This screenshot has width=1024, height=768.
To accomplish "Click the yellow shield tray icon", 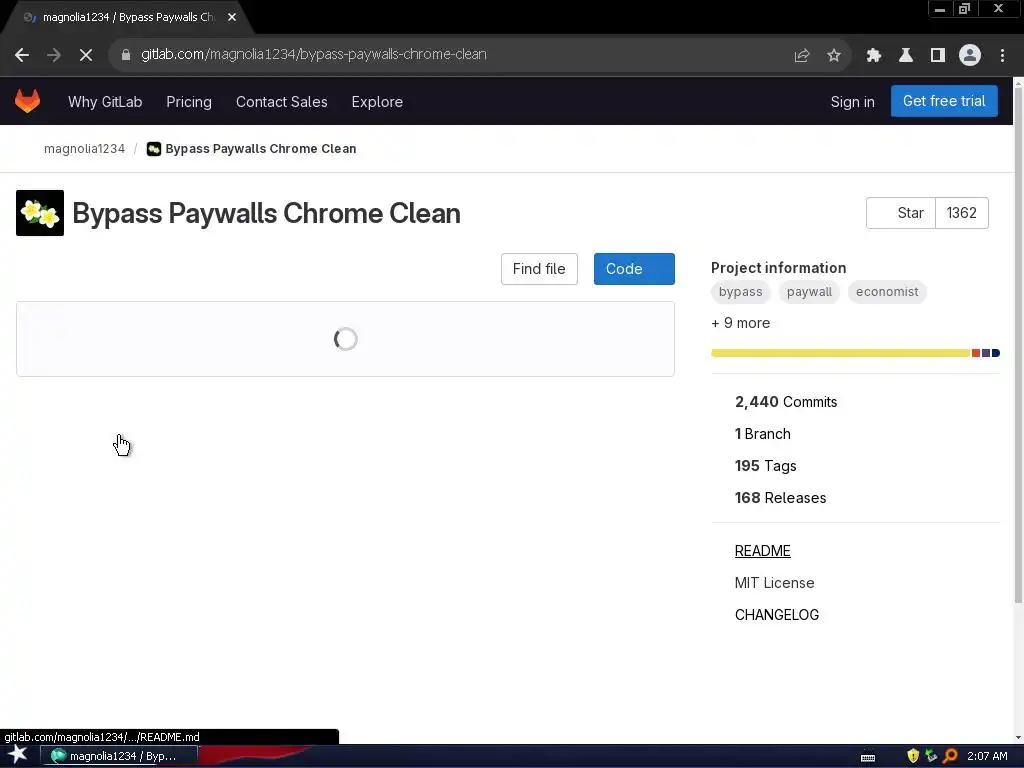I will click(913, 756).
